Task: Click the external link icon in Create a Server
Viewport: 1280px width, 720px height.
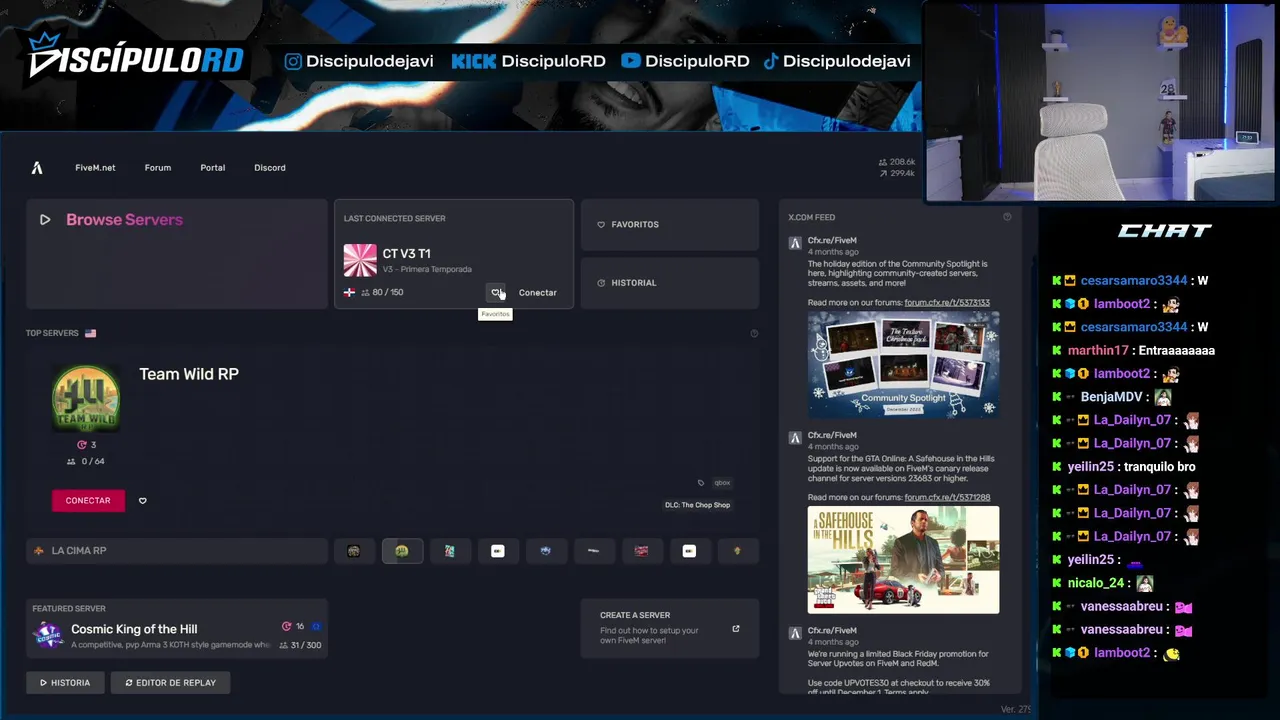Action: tap(736, 629)
